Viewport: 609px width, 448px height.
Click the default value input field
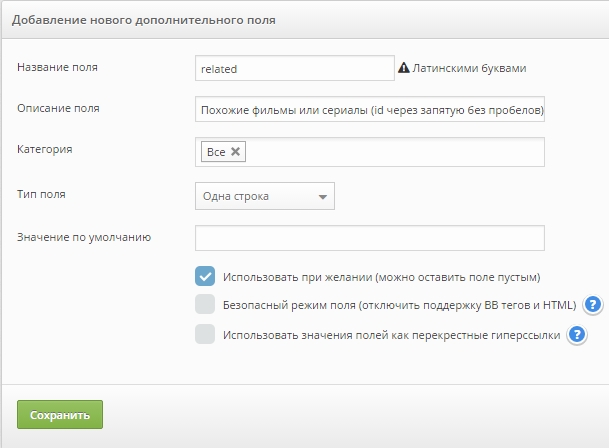tap(370, 238)
